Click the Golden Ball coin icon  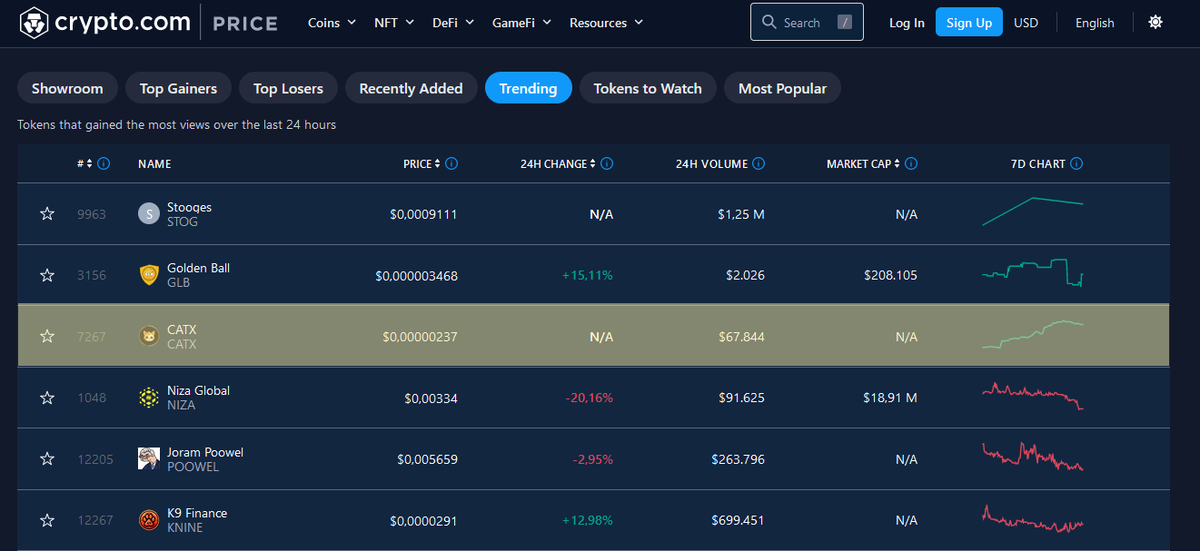click(x=148, y=275)
